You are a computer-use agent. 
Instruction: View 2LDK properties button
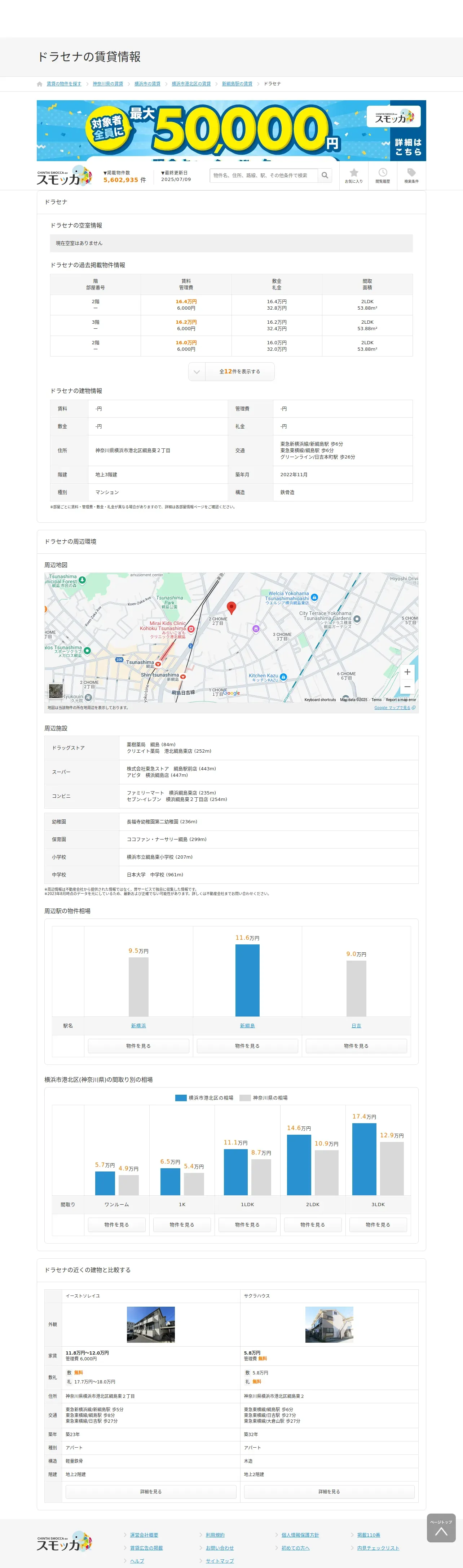[x=313, y=1225]
